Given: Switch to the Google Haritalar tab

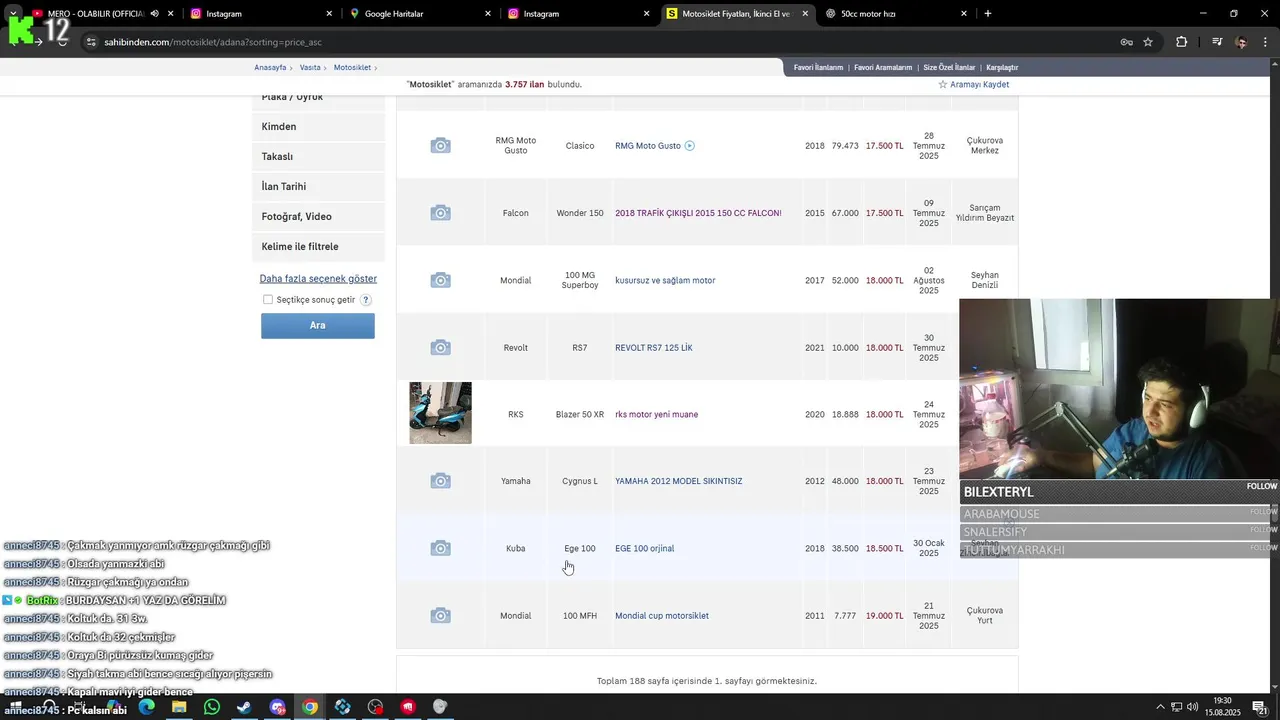Looking at the screenshot, I should click(420, 14).
